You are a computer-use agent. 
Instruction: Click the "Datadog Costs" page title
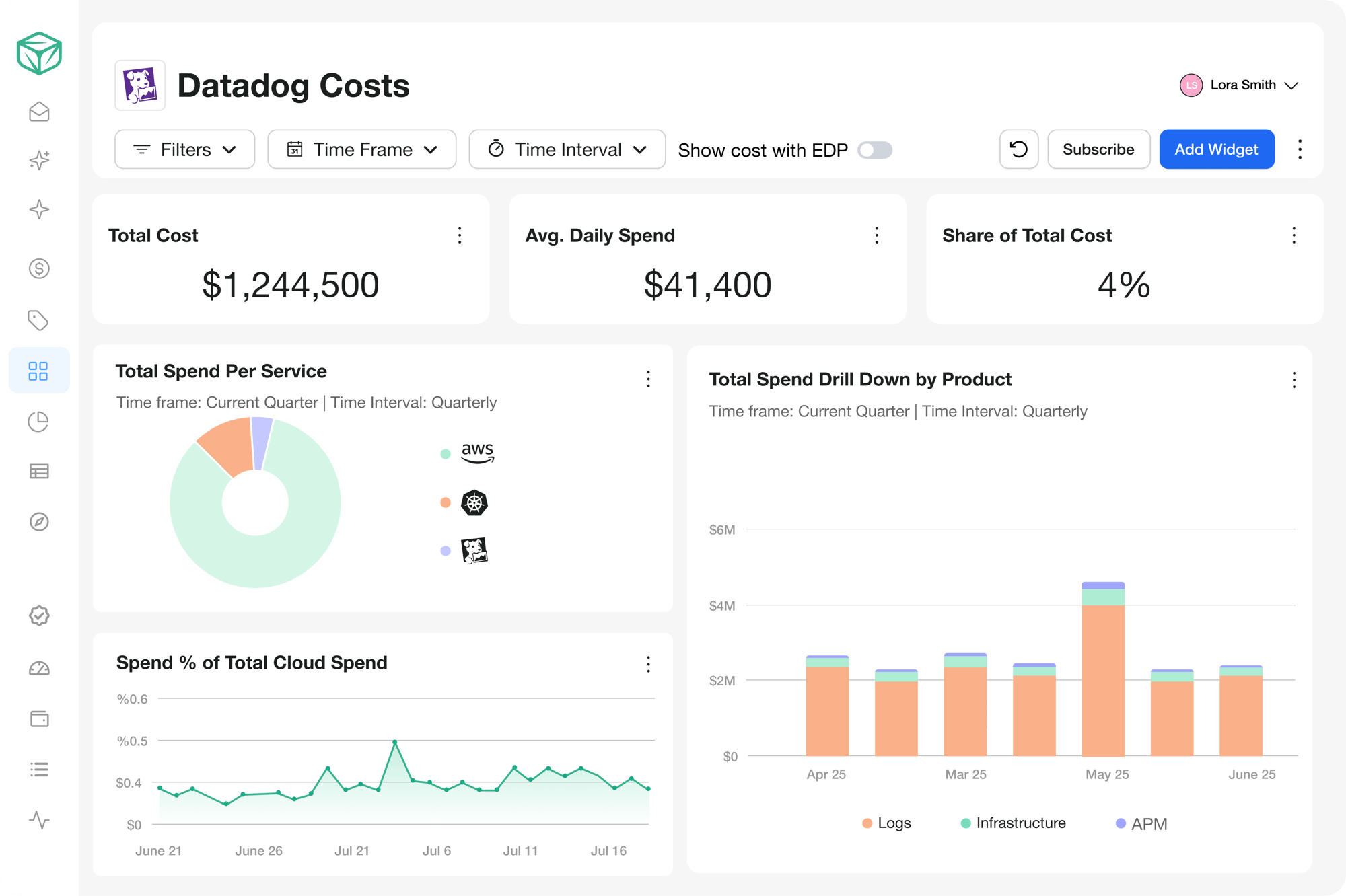click(293, 85)
